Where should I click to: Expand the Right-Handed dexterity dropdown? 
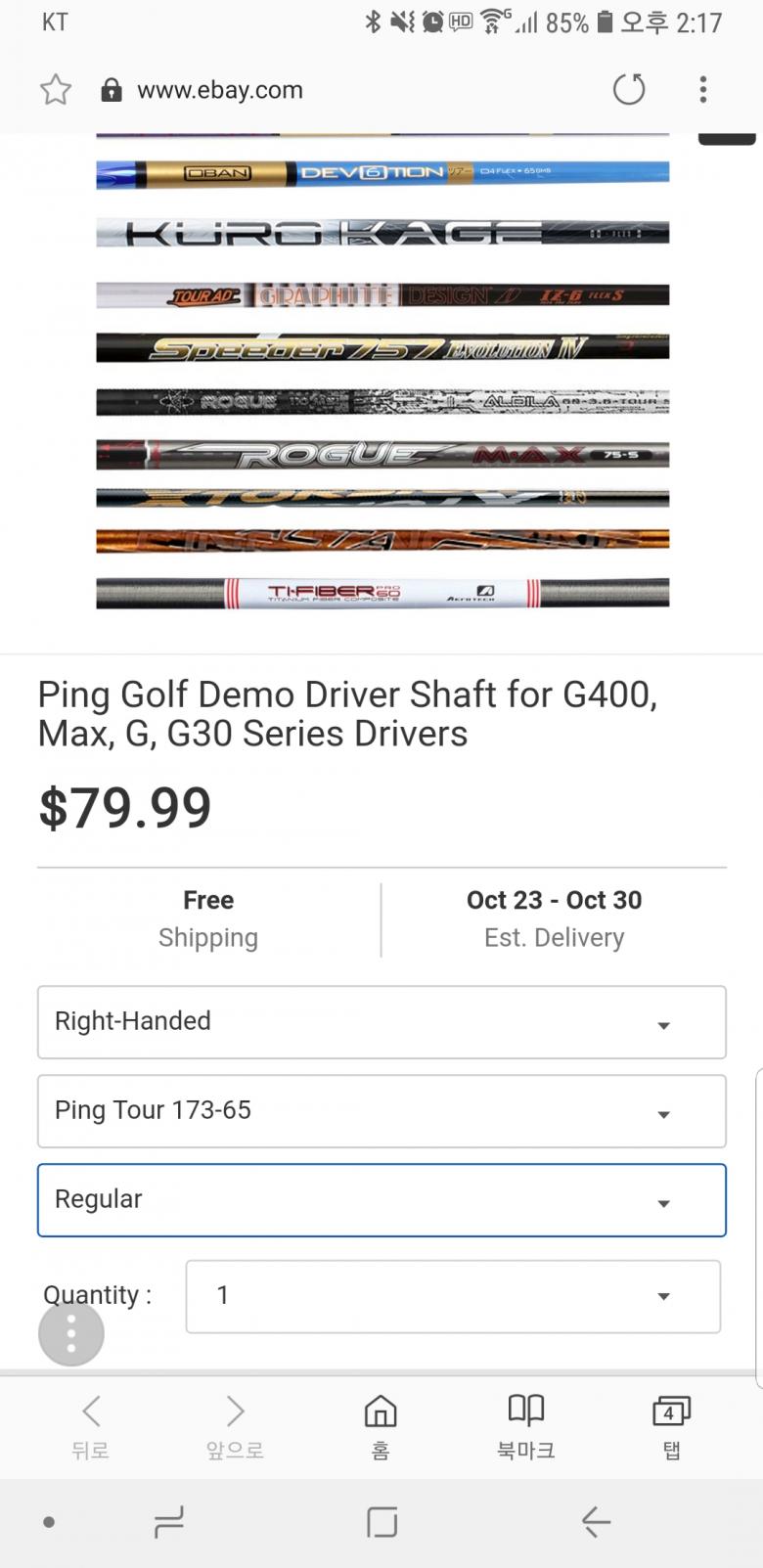381,1022
